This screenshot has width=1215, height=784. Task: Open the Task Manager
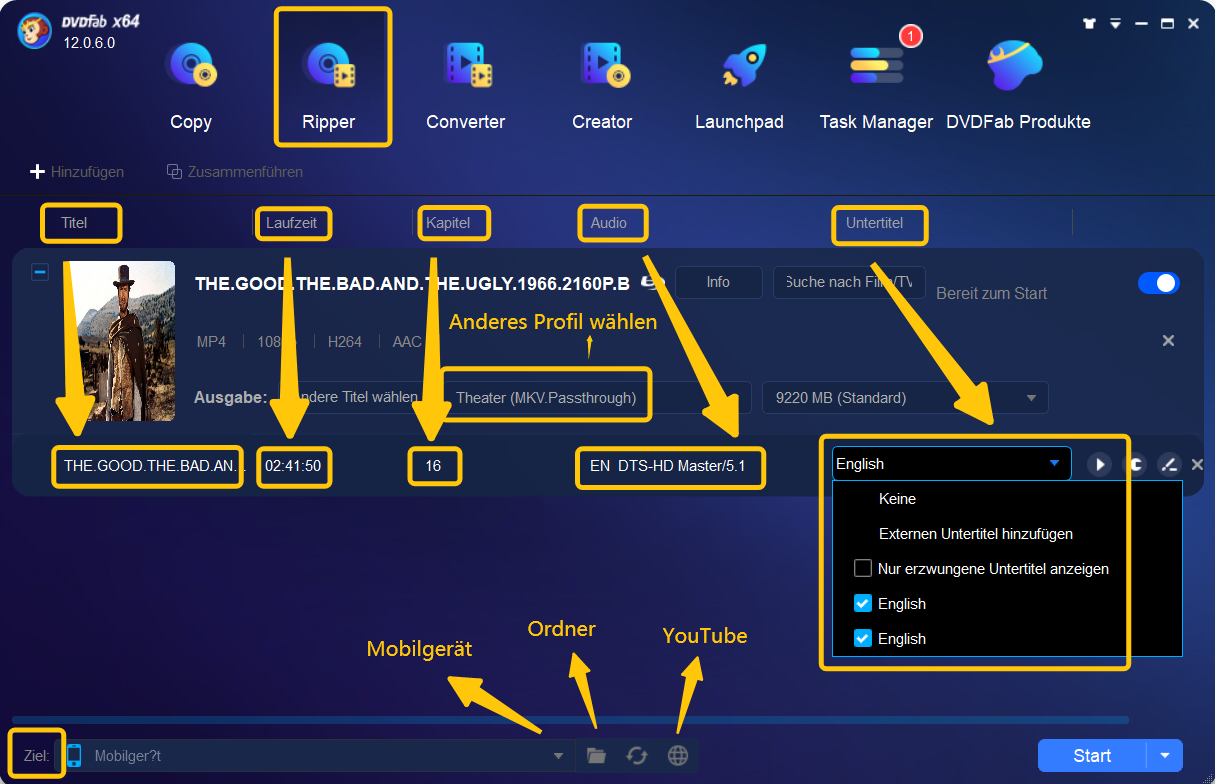point(876,85)
